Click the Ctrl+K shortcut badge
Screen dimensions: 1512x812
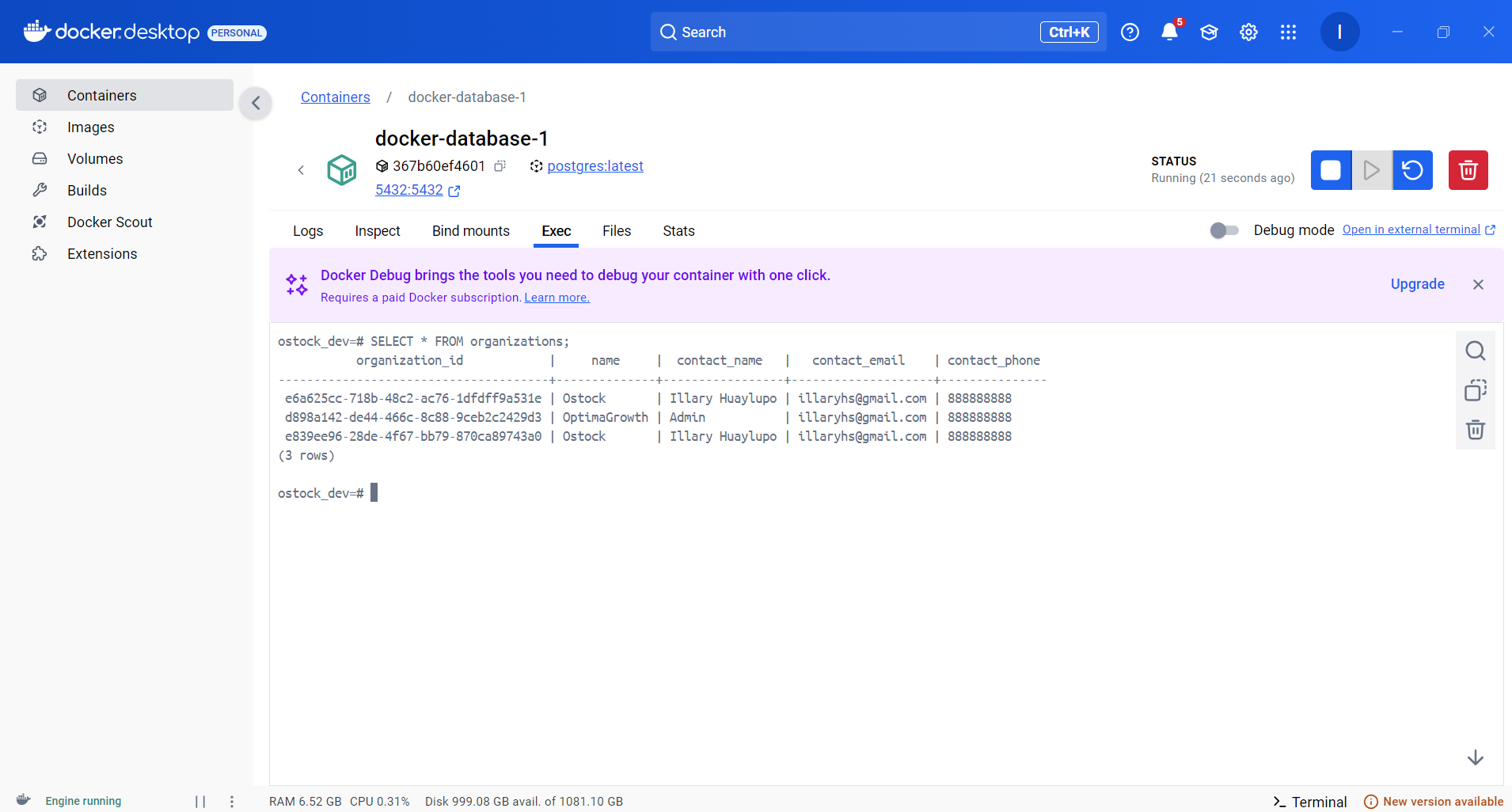click(1069, 32)
